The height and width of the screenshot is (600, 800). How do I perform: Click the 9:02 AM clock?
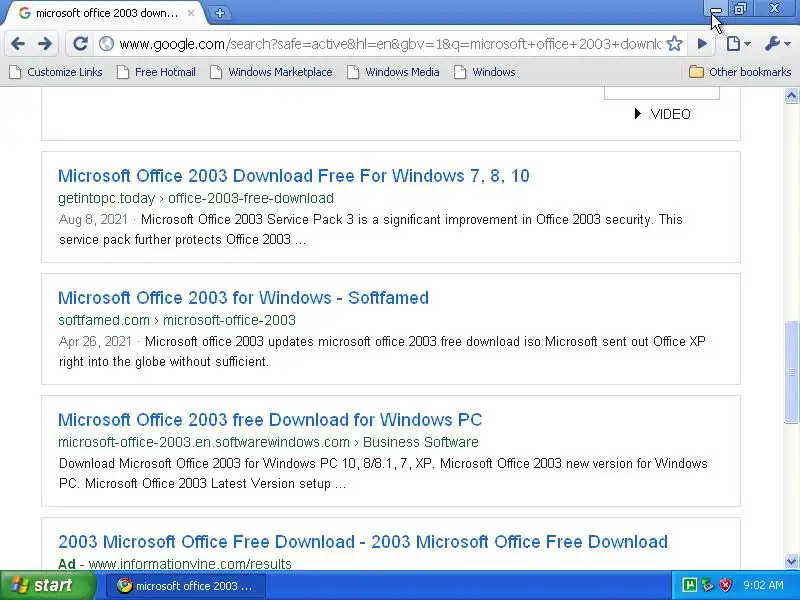(763, 585)
